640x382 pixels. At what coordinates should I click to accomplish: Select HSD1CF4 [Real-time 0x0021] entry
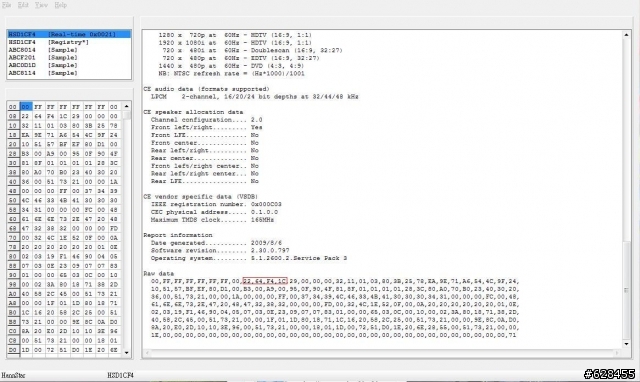[69, 34]
